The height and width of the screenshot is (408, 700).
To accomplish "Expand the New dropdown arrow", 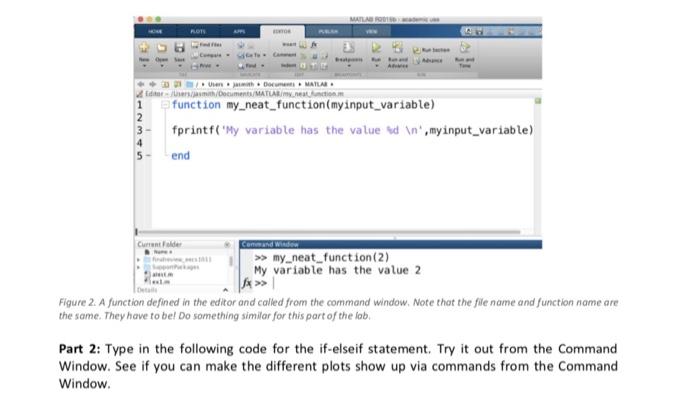I will point(144,66).
